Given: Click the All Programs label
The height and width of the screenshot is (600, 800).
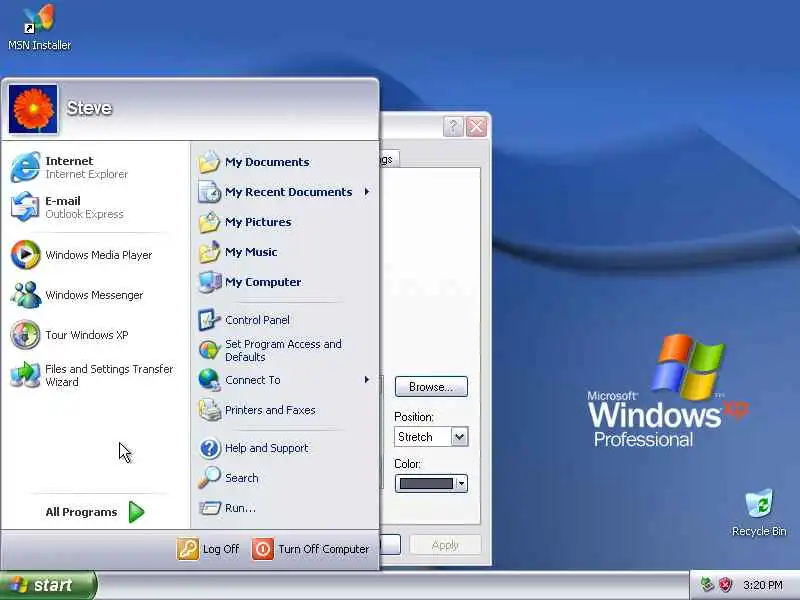Looking at the screenshot, I should point(81,512).
